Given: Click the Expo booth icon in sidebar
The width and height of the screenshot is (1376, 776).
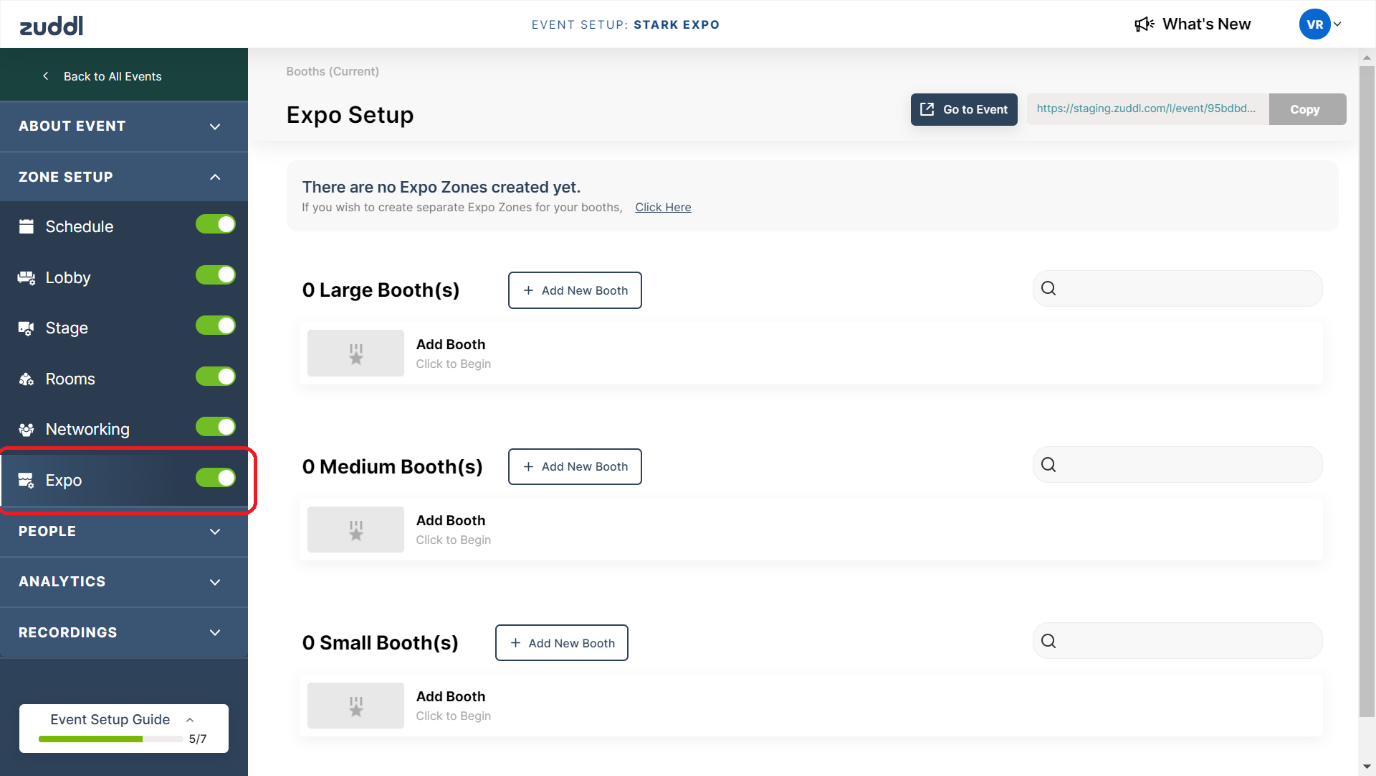Looking at the screenshot, I should [x=27, y=480].
